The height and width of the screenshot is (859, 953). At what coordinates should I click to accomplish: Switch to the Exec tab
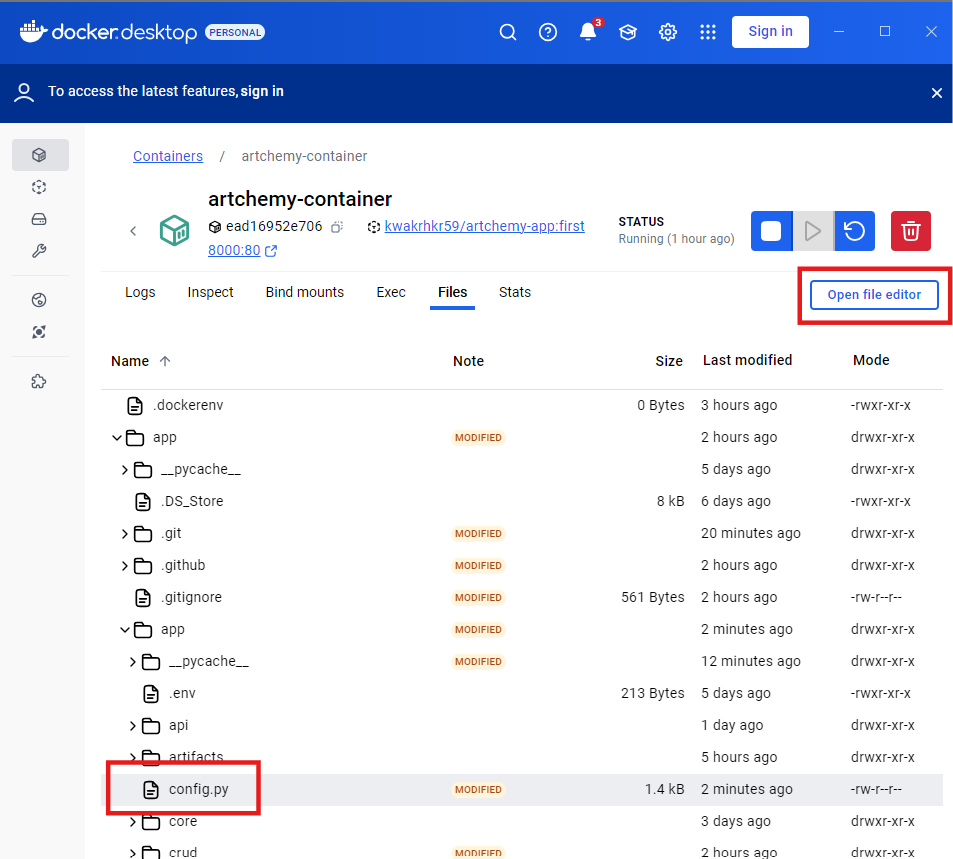[391, 292]
